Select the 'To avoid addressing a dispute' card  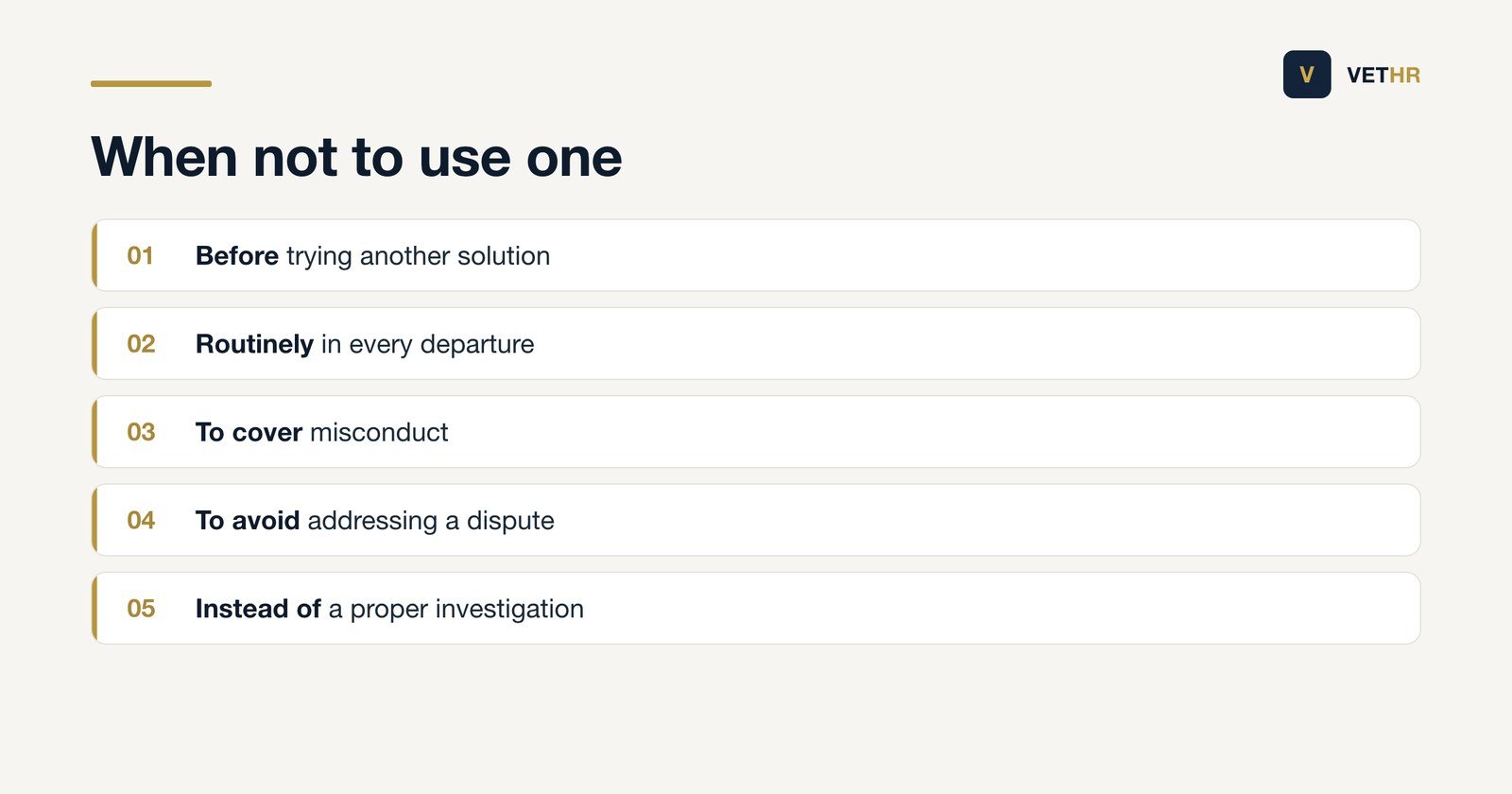[756, 520]
